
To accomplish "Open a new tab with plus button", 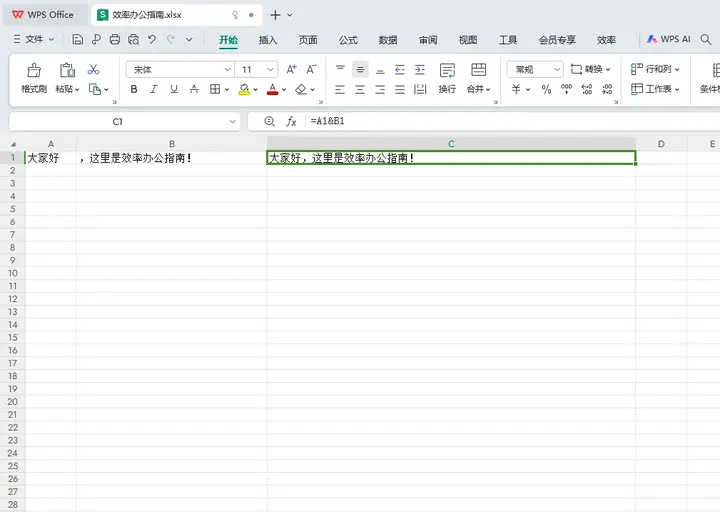I will pyautogui.click(x=275, y=15).
